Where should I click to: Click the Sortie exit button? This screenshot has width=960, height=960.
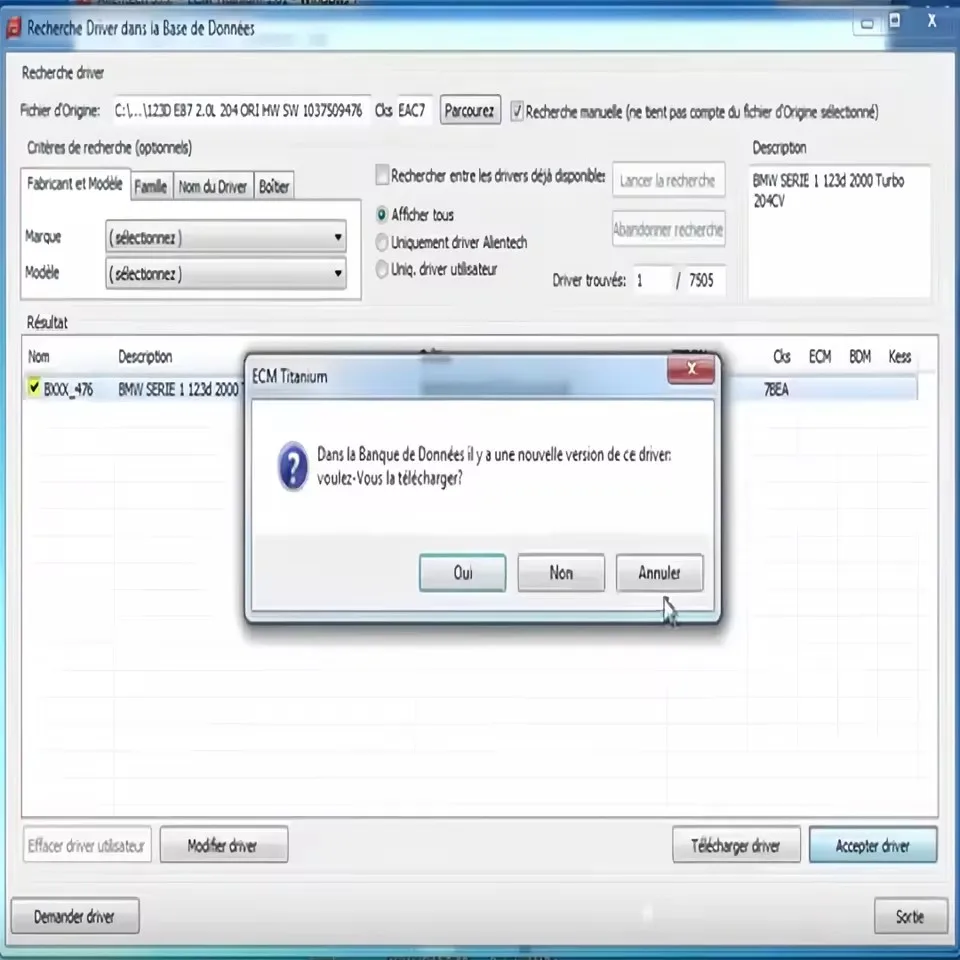[x=910, y=916]
